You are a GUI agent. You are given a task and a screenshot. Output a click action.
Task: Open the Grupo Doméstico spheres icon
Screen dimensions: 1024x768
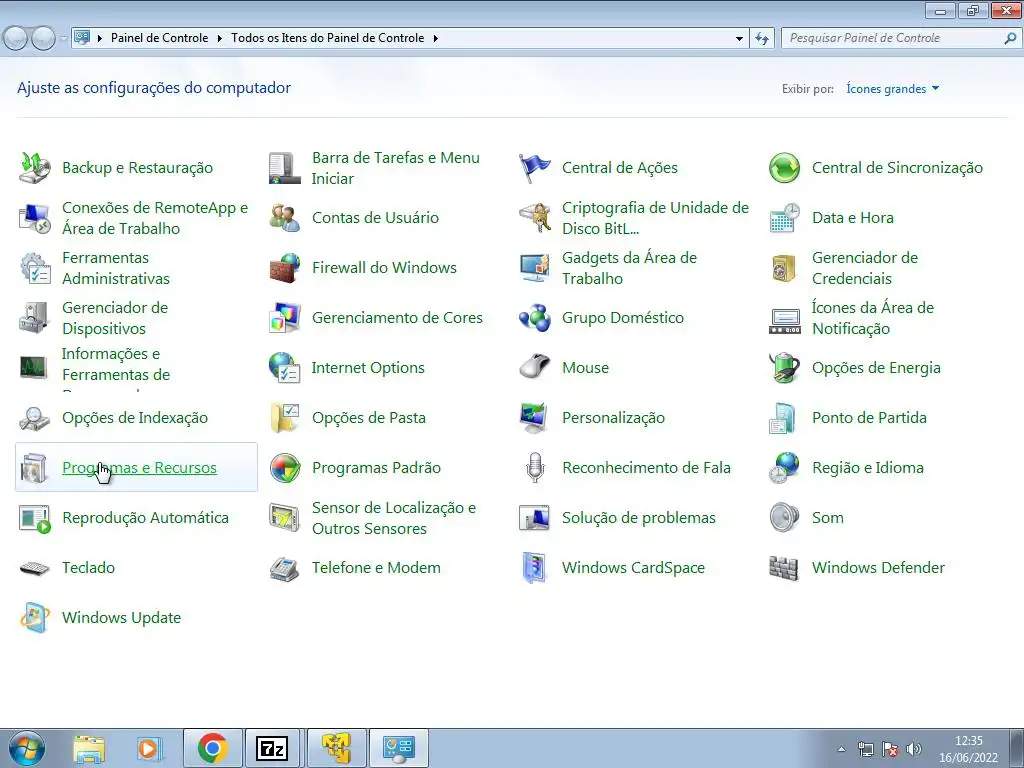point(534,318)
